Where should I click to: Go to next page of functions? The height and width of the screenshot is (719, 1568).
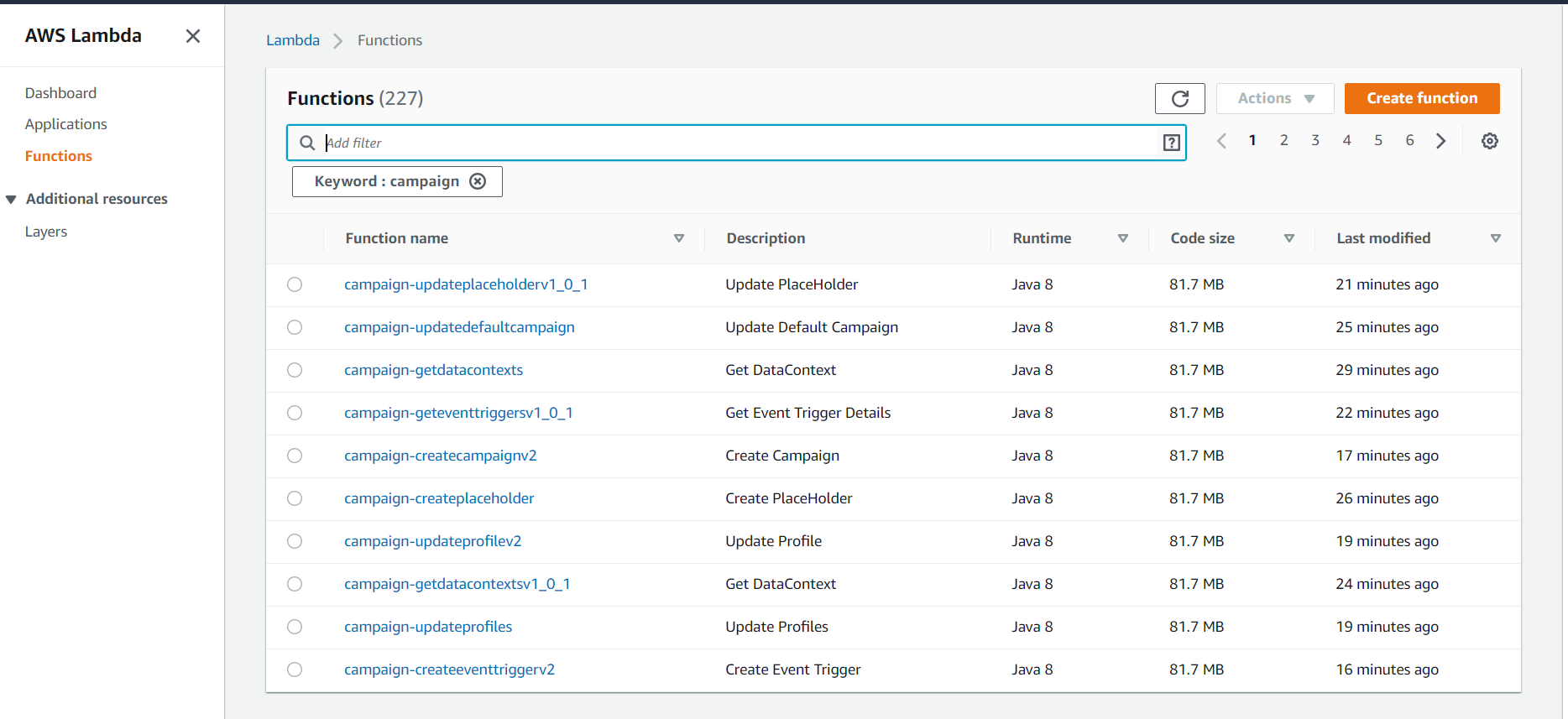click(1440, 141)
